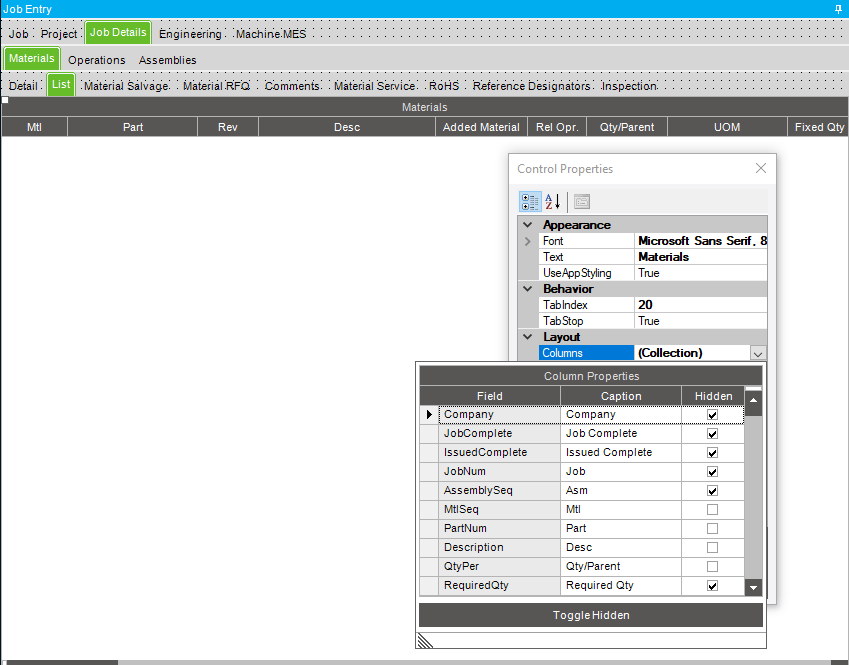849x665 pixels.
Task: Open the Material RFQ tab
Action: pyautogui.click(x=217, y=86)
